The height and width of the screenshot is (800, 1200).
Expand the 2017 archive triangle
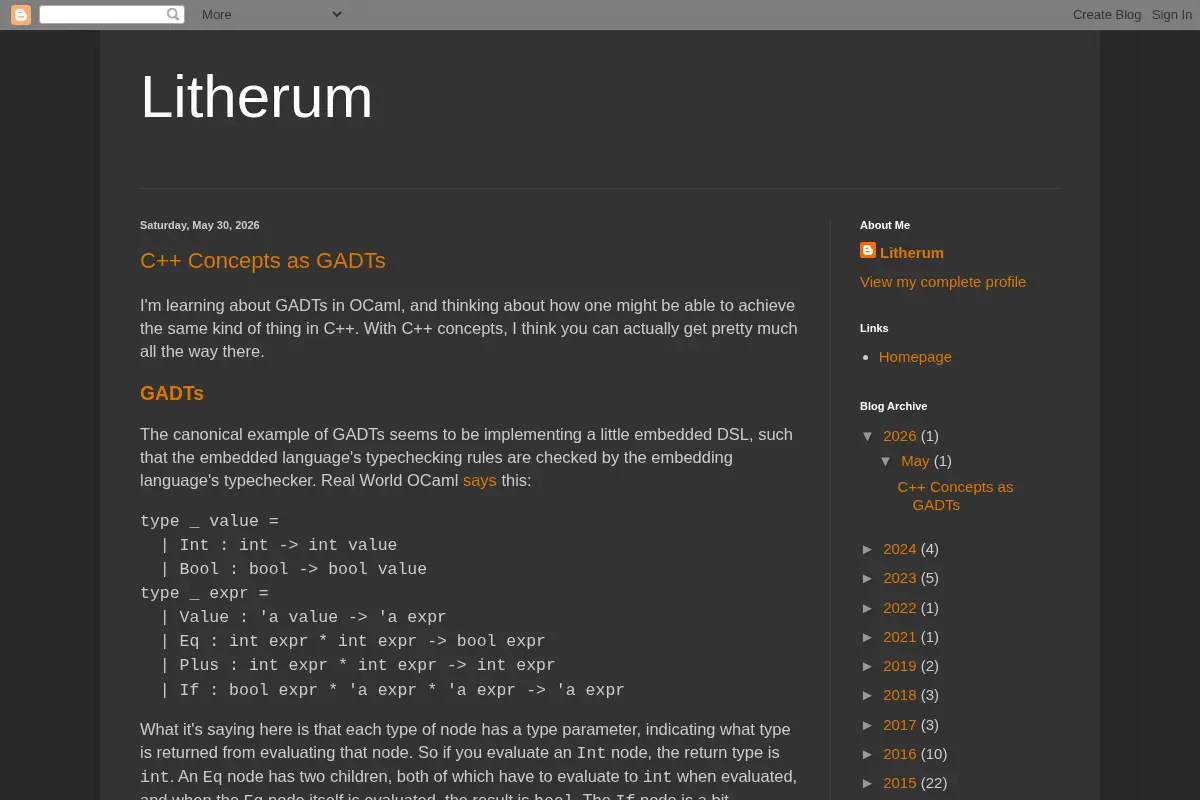tap(868, 725)
